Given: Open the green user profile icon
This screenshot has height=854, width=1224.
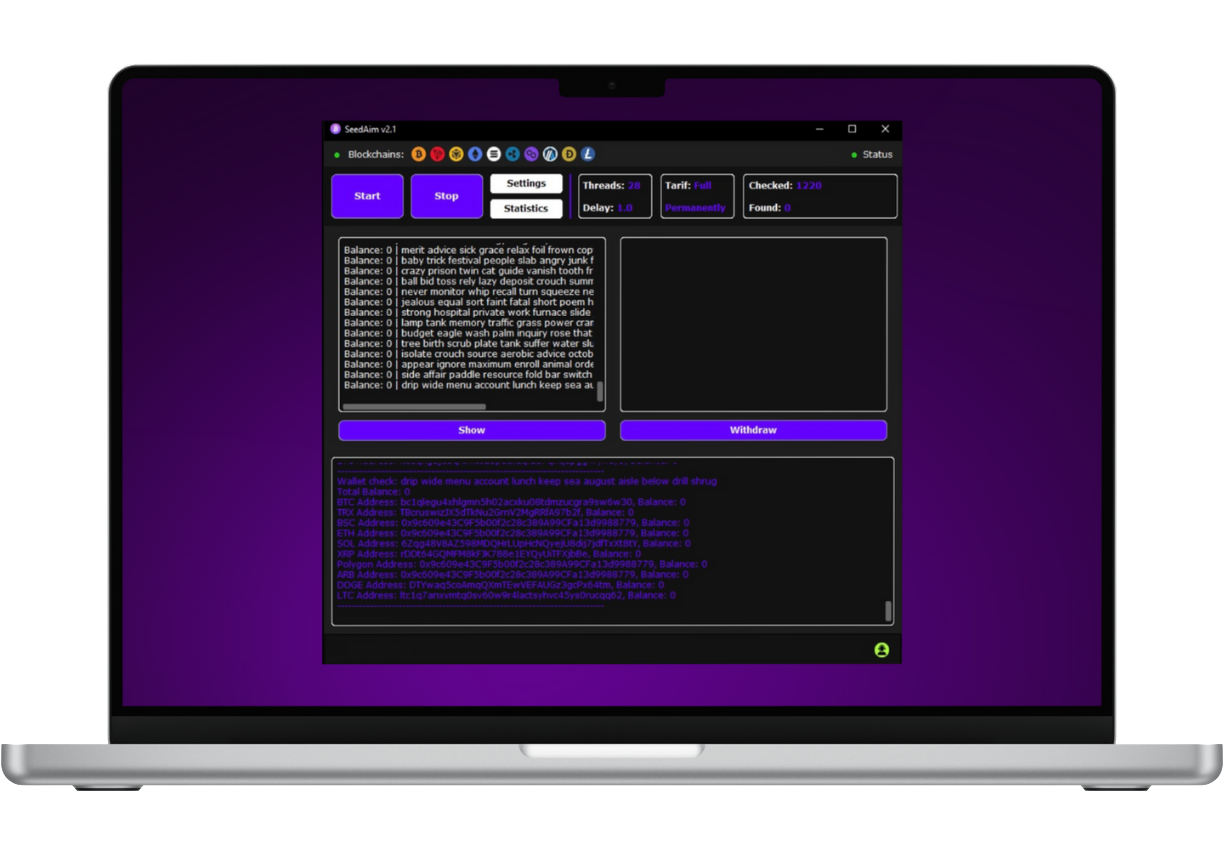Looking at the screenshot, I should 881,650.
